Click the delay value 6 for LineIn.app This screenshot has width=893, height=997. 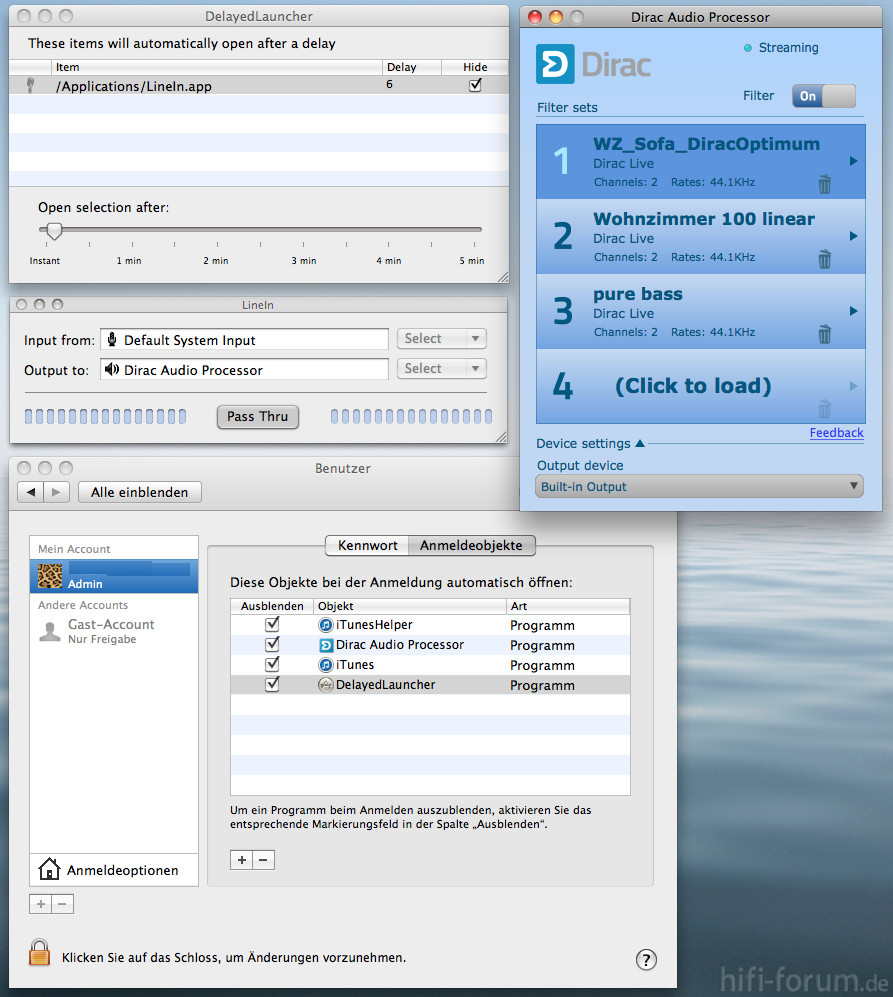coord(389,85)
